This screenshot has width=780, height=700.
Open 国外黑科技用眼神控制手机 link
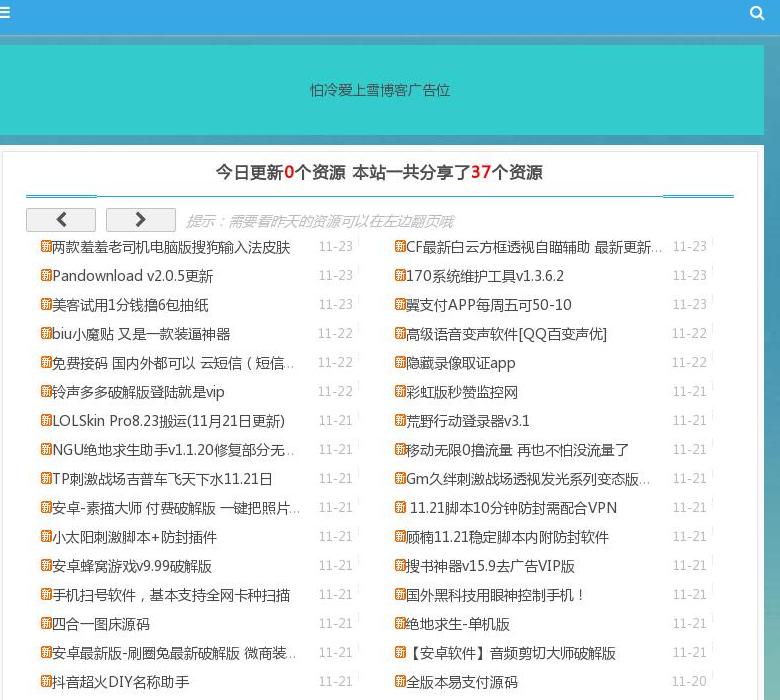pos(495,595)
